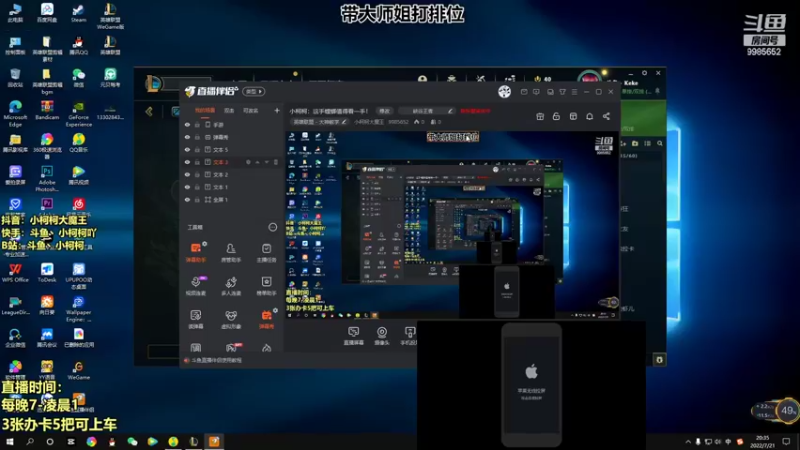The width and height of the screenshot is (800, 450).
Task: Open WPS Office desktop shortcut
Action: [x=15, y=272]
